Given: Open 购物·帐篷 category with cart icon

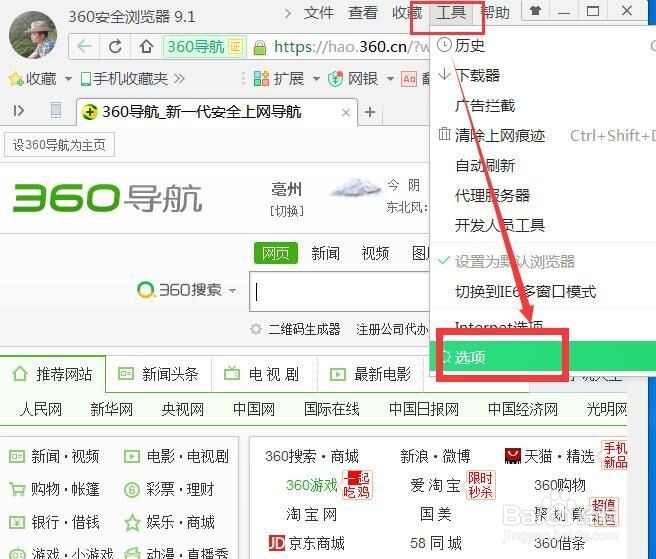Looking at the screenshot, I should coord(54,489).
